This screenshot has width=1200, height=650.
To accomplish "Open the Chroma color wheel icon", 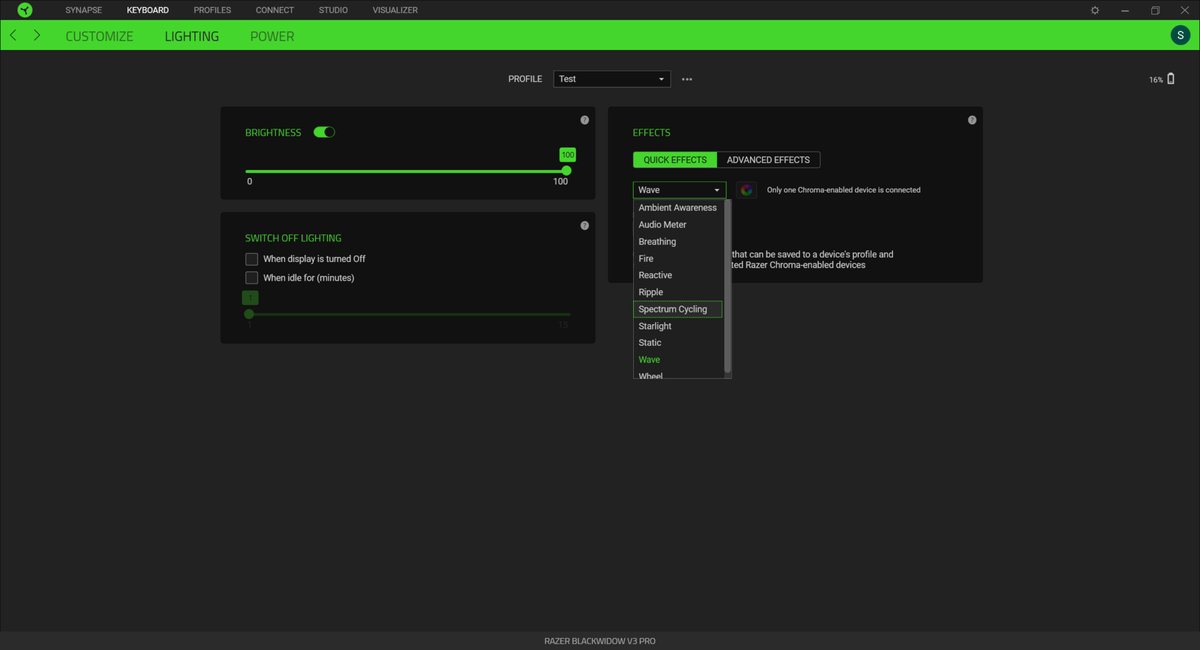I will (746, 190).
